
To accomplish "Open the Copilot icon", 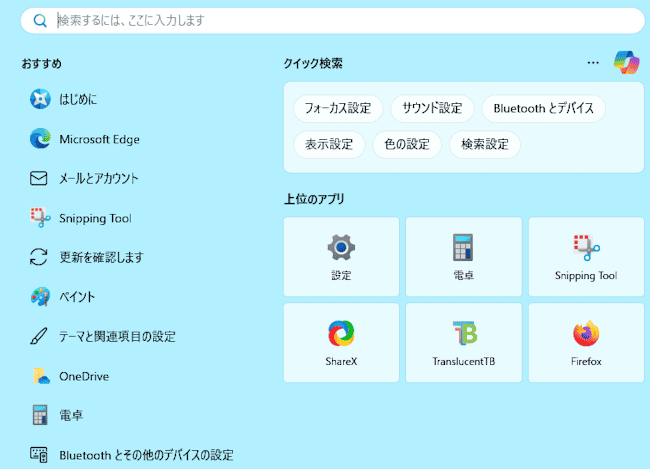I will point(626,63).
